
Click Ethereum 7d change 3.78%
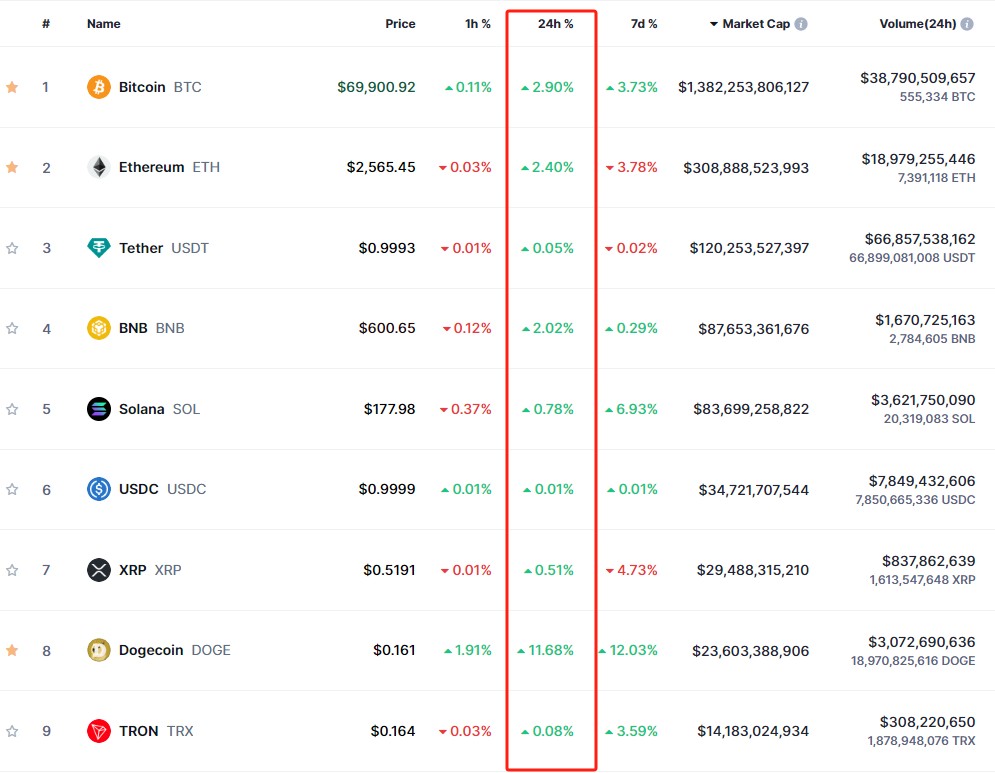coord(631,168)
